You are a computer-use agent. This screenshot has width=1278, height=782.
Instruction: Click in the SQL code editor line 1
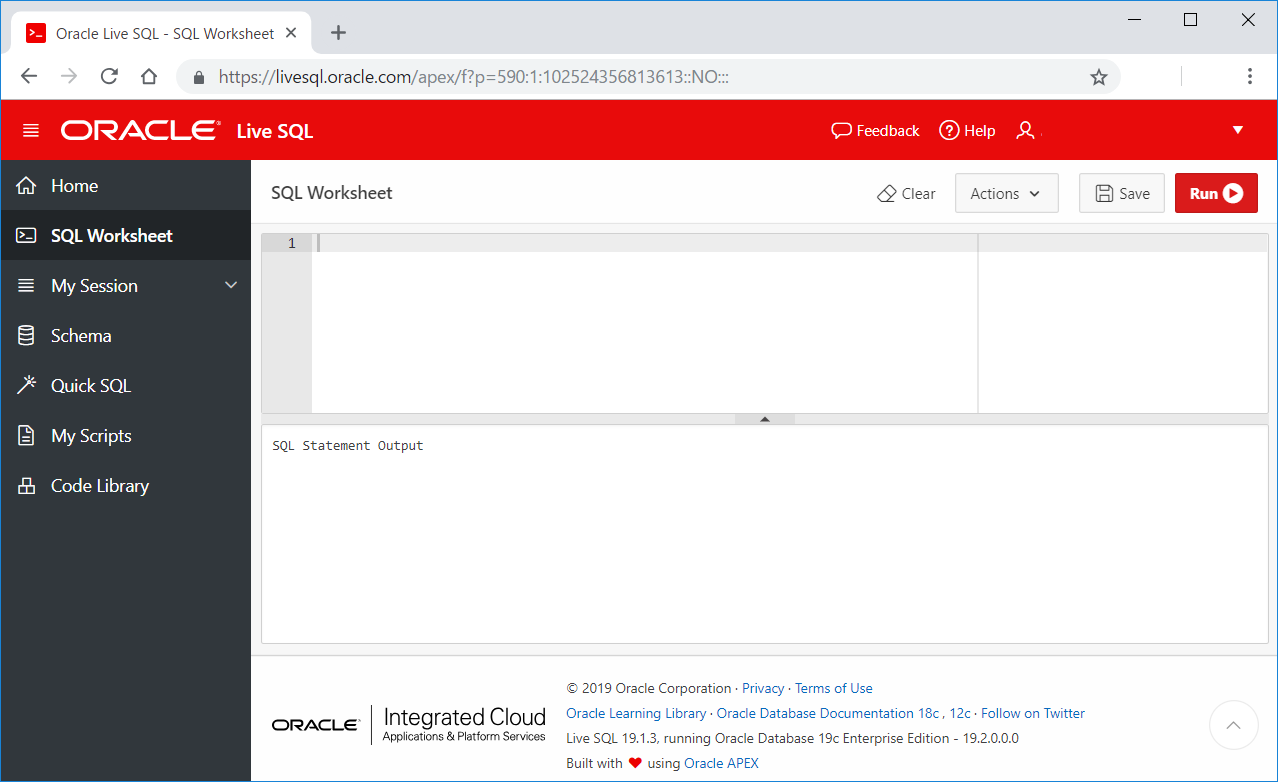click(500, 243)
